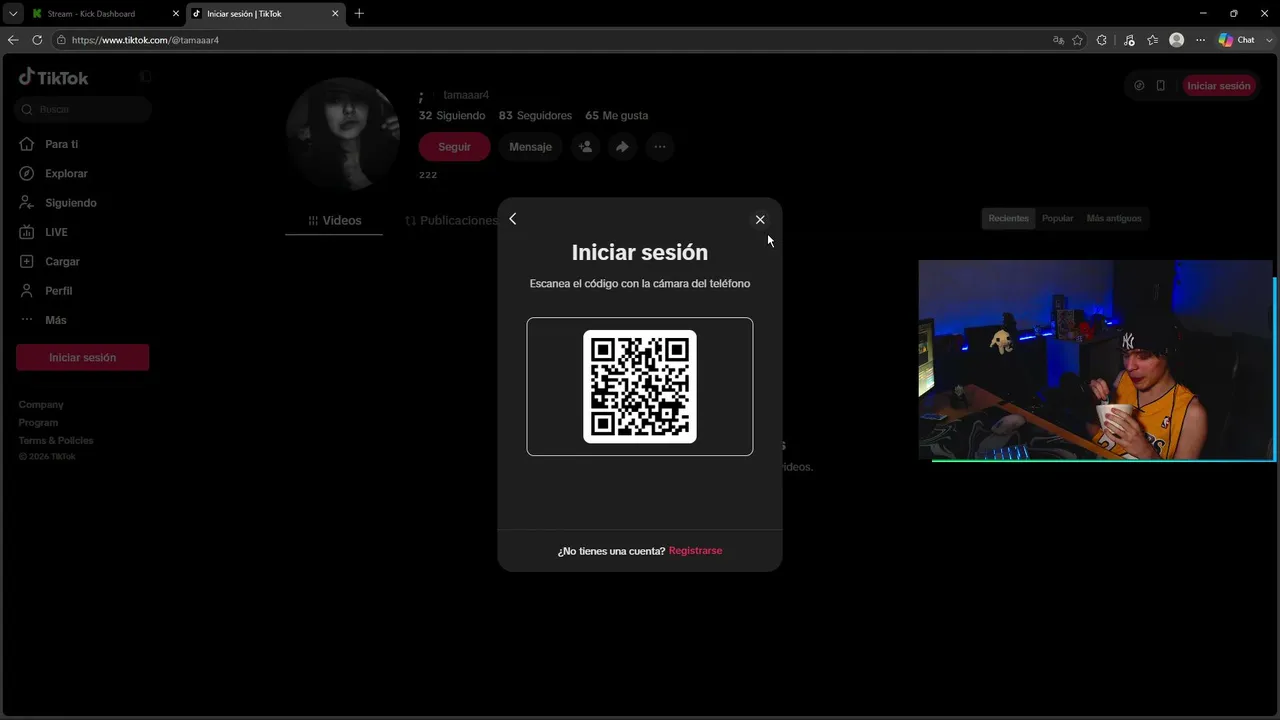The image size is (1280, 720).
Task: Expand the dropdown arrow beside Chat
Action: (1268, 40)
